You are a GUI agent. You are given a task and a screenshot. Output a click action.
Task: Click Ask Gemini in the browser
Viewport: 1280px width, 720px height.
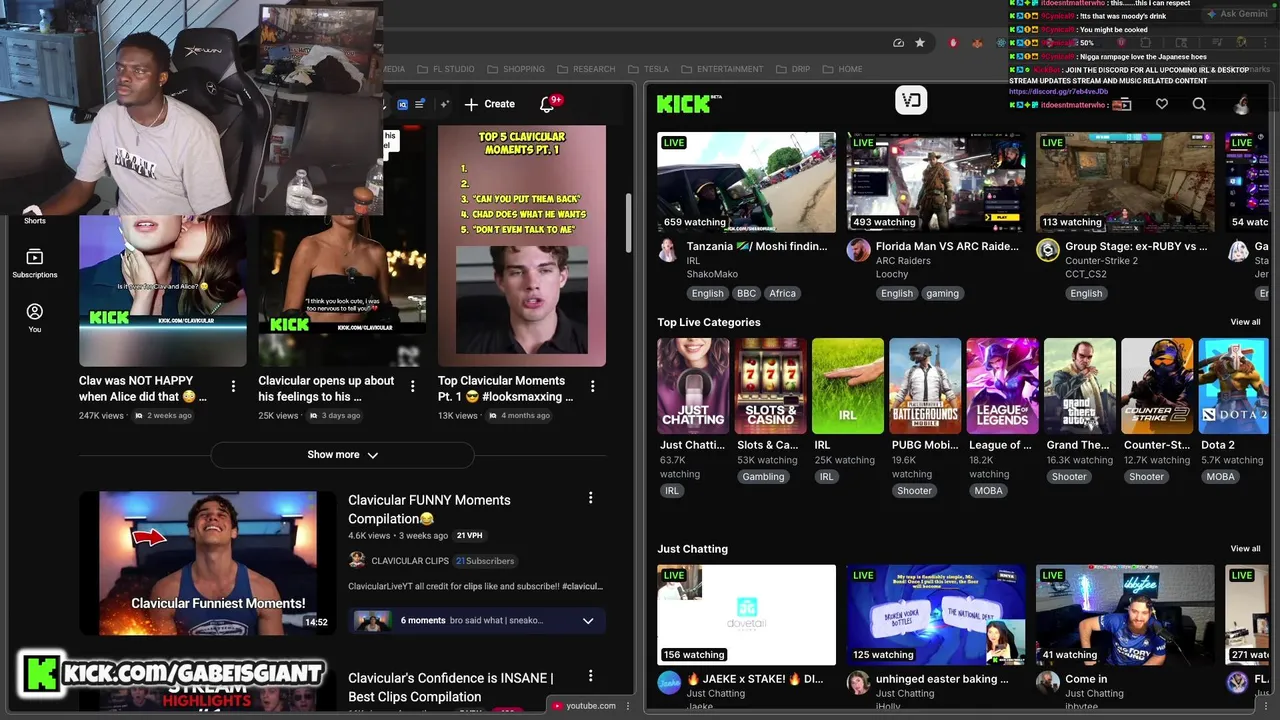1236,14
